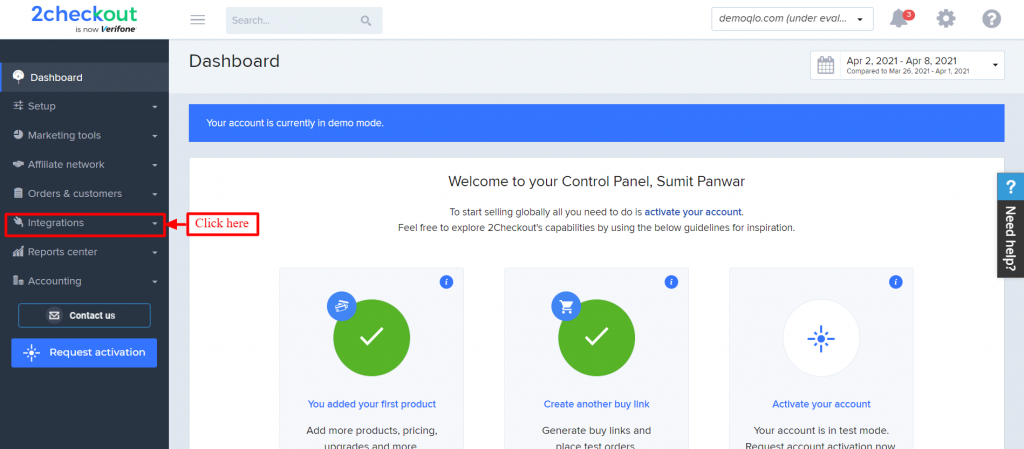Click the help question mark icon
This screenshot has height=449, width=1024.
click(991, 19)
